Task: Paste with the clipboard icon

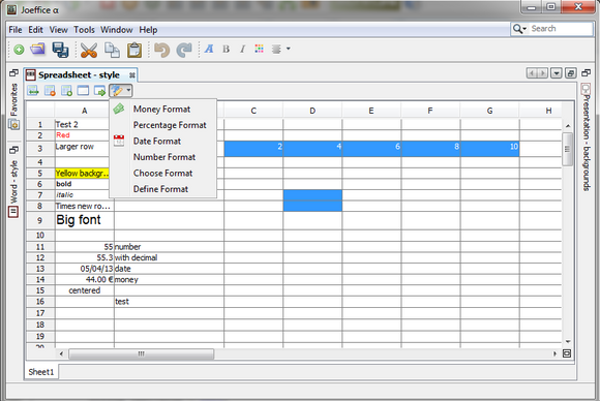Action: [134, 50]
